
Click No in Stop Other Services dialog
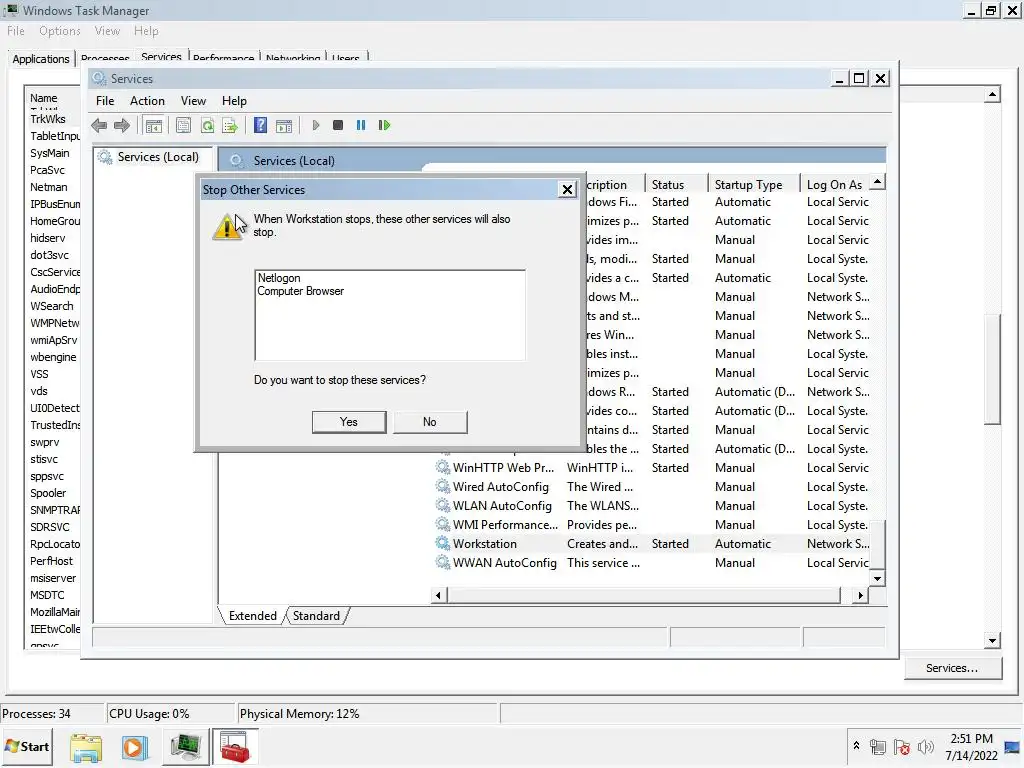coord(430,422)
